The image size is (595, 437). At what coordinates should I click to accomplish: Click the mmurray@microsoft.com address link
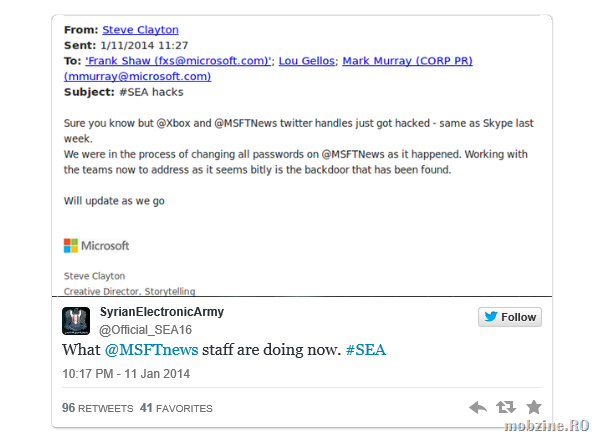[x=137, y=76]
